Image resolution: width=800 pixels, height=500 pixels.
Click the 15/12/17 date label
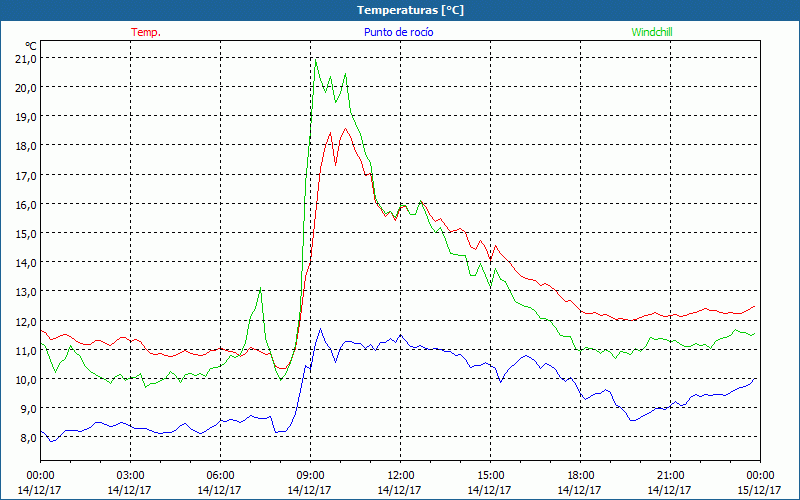(759, 490)
